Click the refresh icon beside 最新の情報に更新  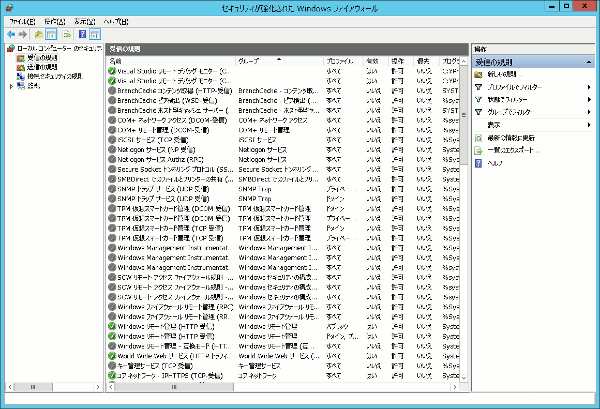[478, 138]
